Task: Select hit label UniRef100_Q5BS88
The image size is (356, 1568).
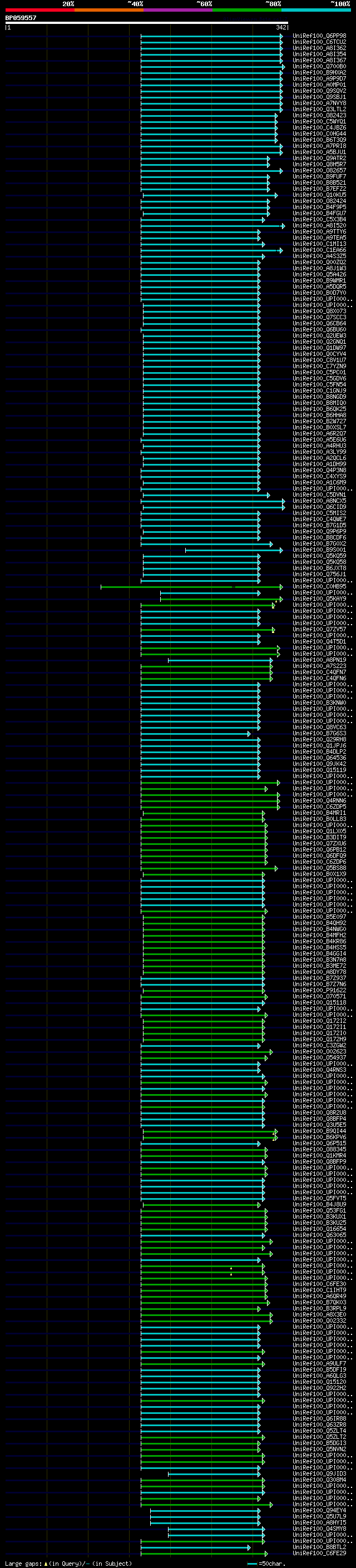Action: click(x=319, y=868)
